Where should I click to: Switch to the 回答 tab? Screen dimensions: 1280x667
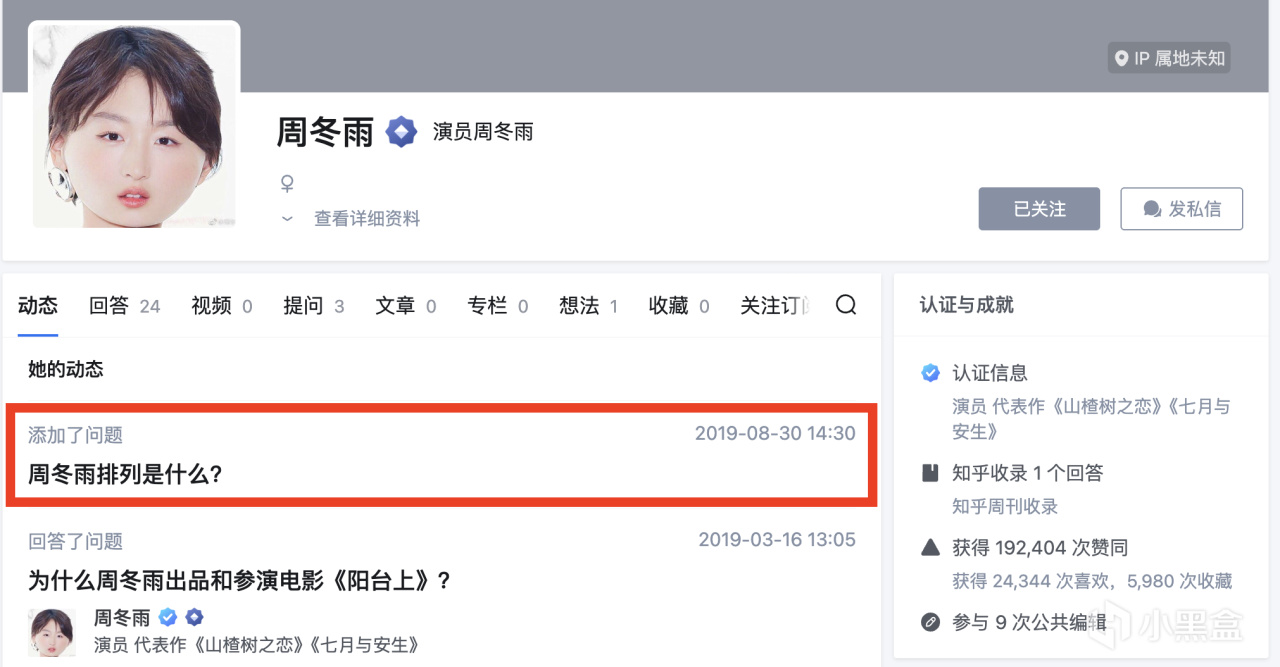tap(110, 306)
